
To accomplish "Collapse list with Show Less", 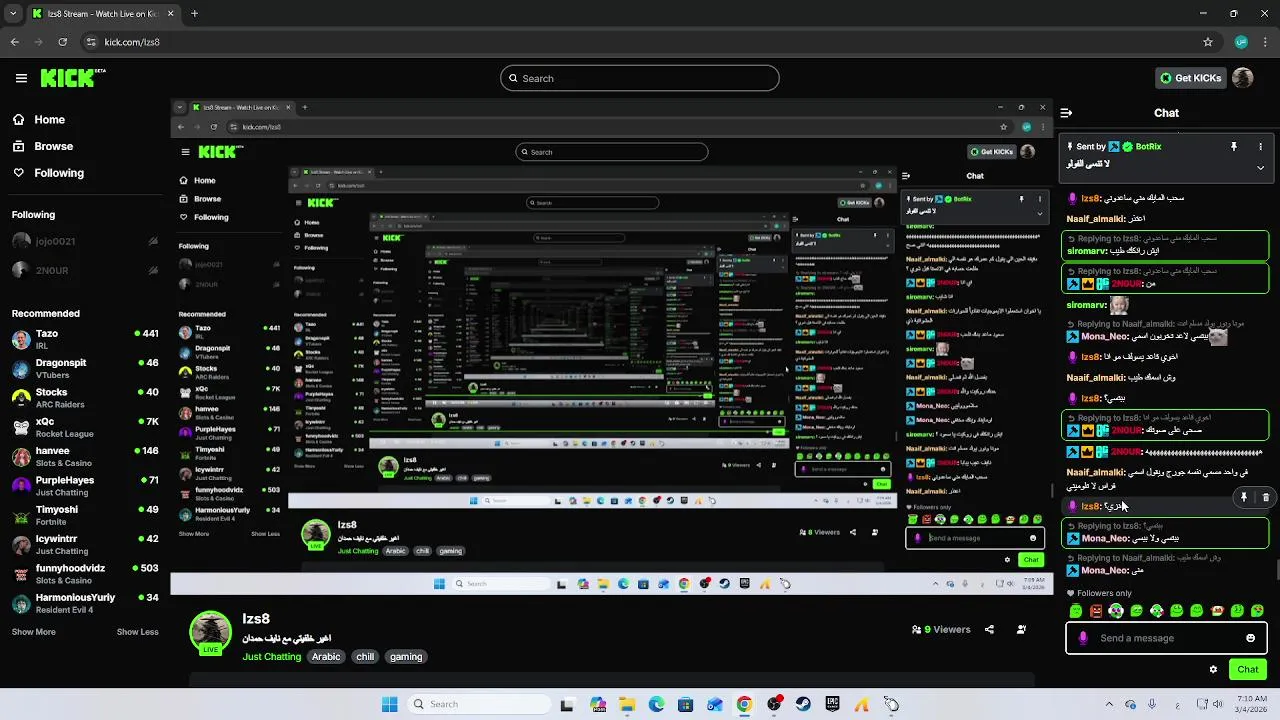I will tap(138, 632).
